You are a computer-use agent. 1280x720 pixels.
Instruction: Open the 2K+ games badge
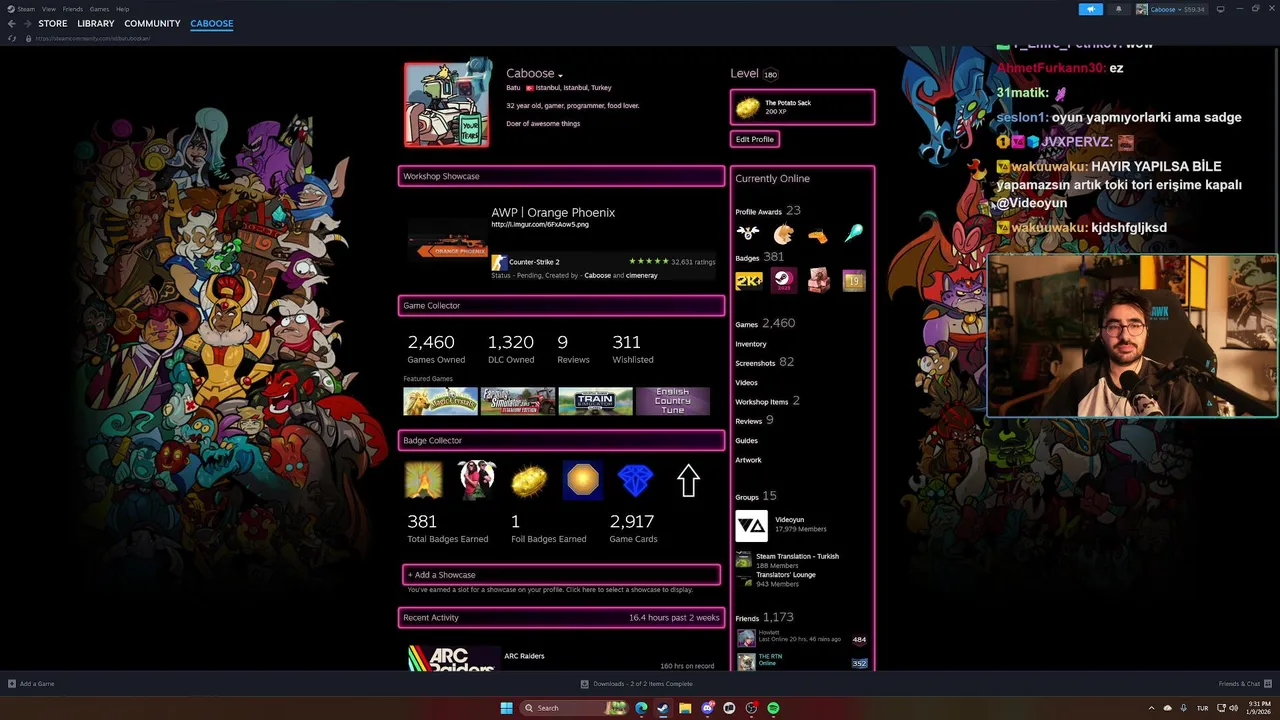coord(748,281)
